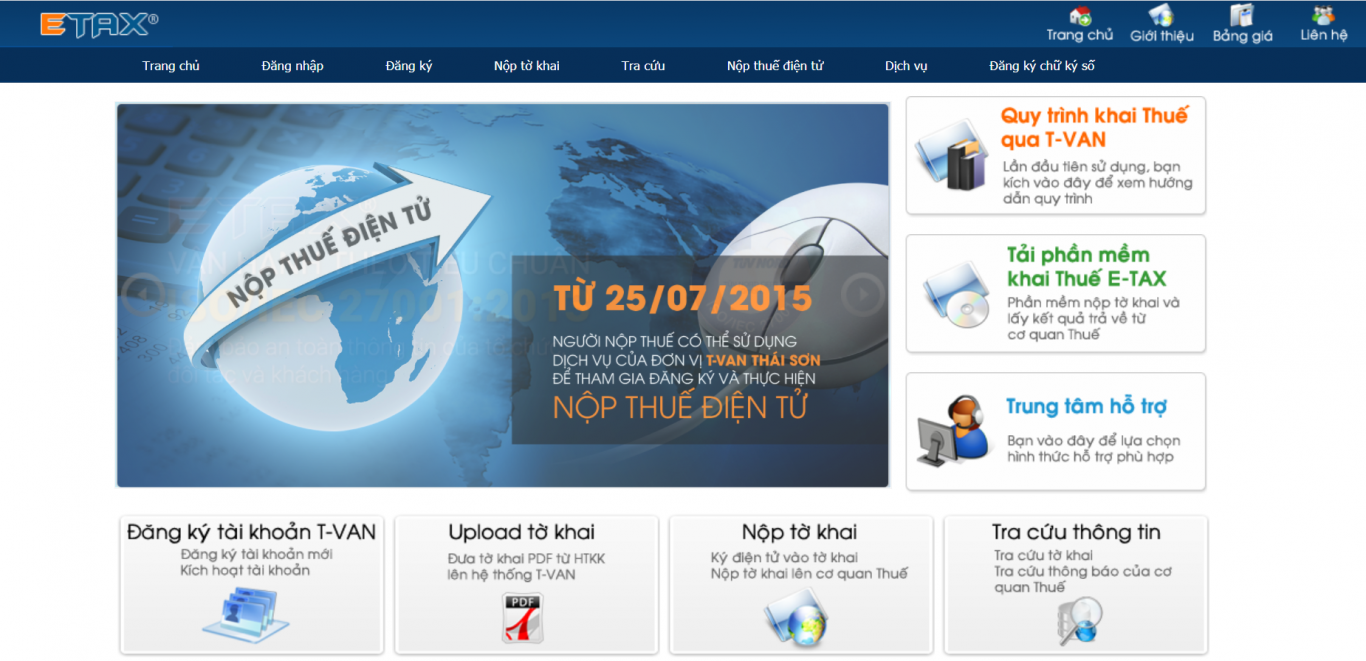Image resolution: width=1366 pixels, height=661 pixels.
Task: Open the Tra cứu navigation item
Action: point(643,66)
